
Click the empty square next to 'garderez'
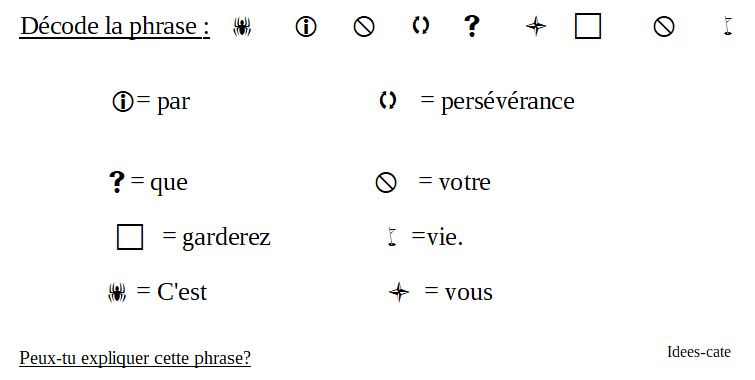pyautogui.click(x=130, y=237)
